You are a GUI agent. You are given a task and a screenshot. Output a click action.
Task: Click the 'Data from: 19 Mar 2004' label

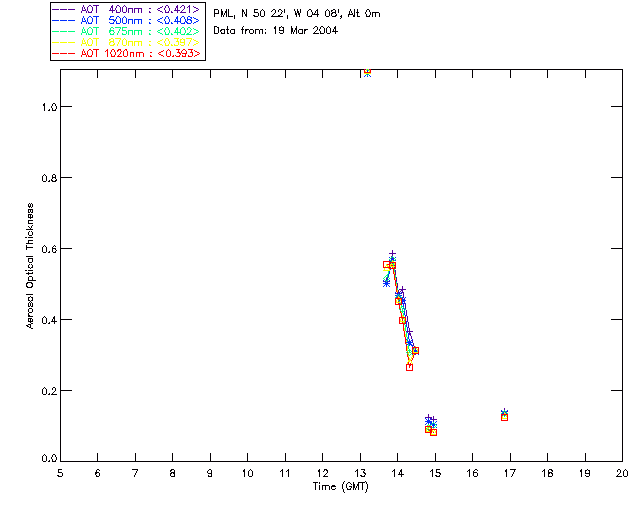pyautogui.click(x=276, y=31)
